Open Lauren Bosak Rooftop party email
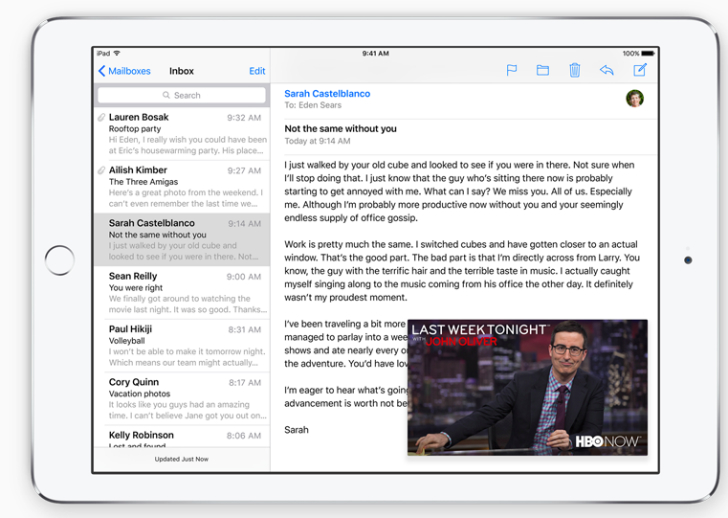 pos(182,134)
